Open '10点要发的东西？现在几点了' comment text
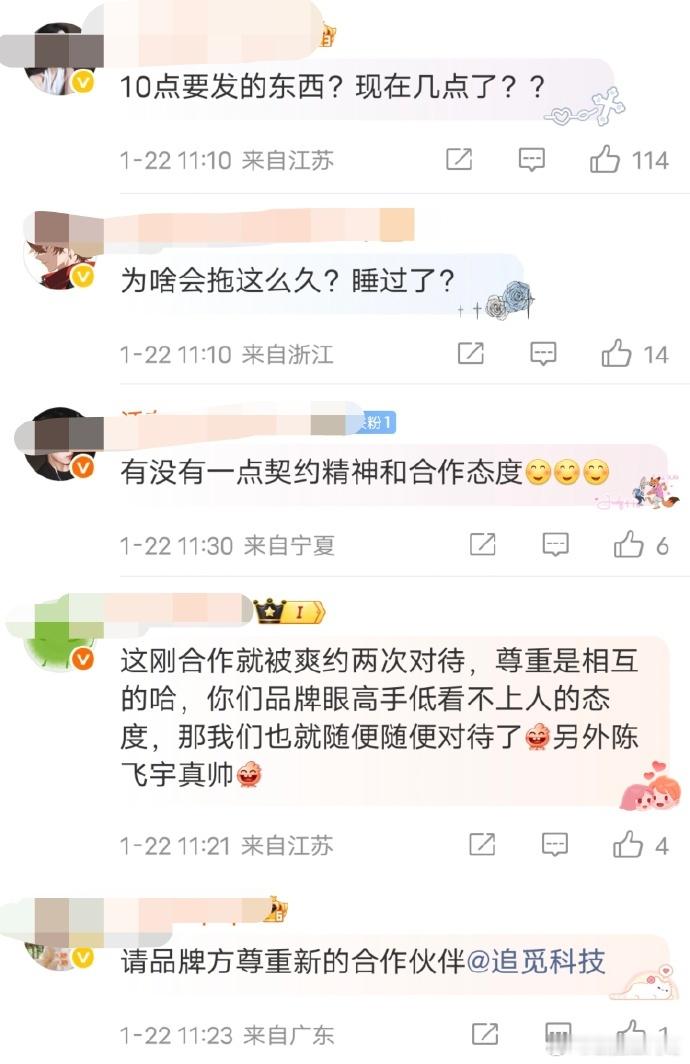The width and height of the screenshot is (690, 1064). point(332,87)
